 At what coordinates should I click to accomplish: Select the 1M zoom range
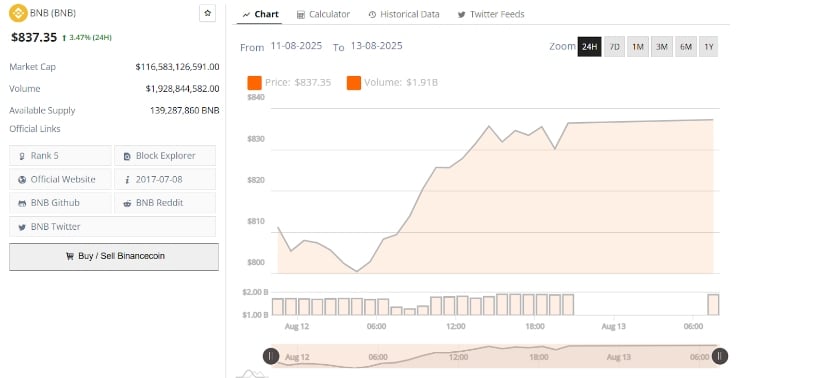(638, 47)
